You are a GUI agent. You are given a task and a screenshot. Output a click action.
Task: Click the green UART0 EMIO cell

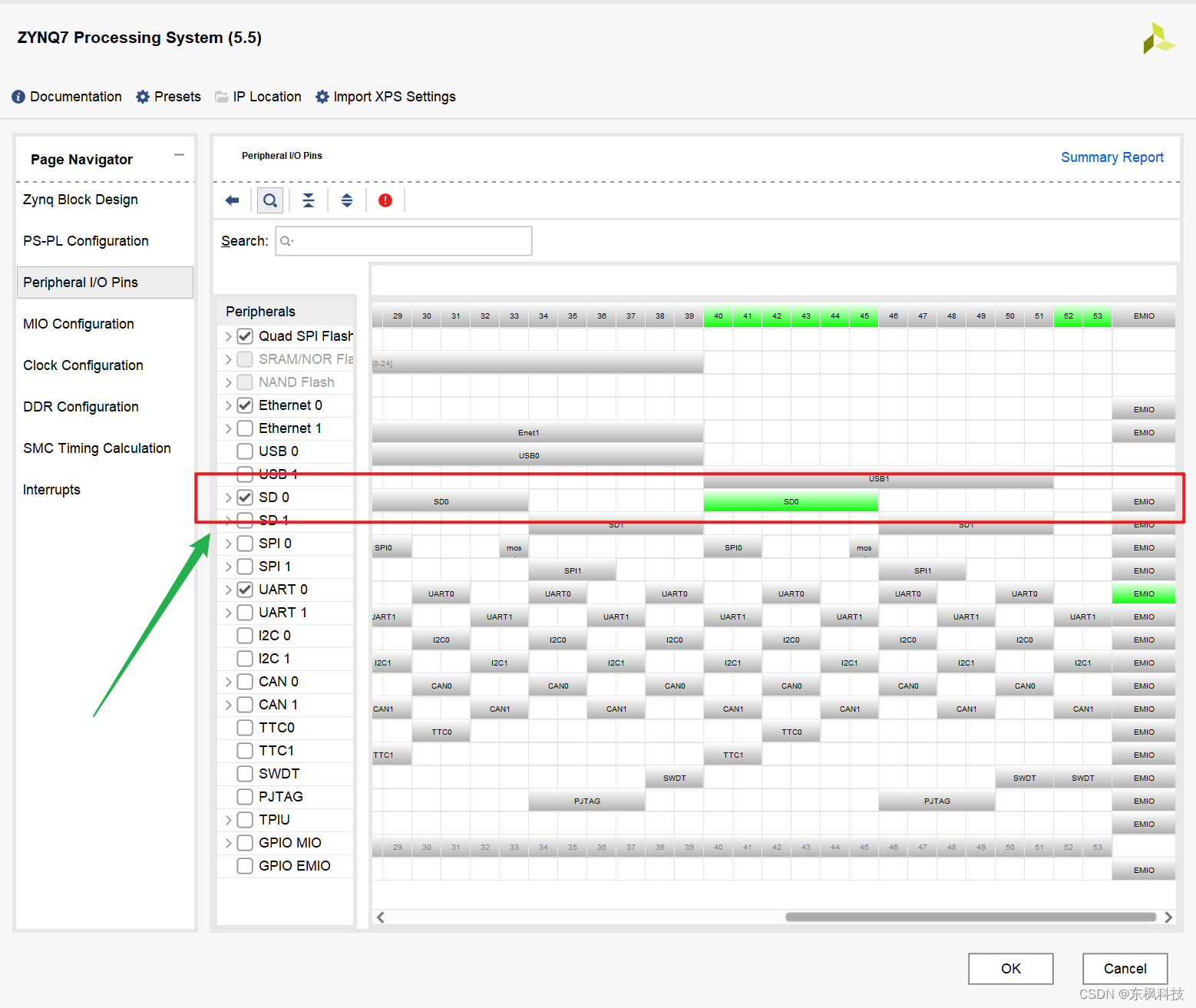(x=1144, y=593)
